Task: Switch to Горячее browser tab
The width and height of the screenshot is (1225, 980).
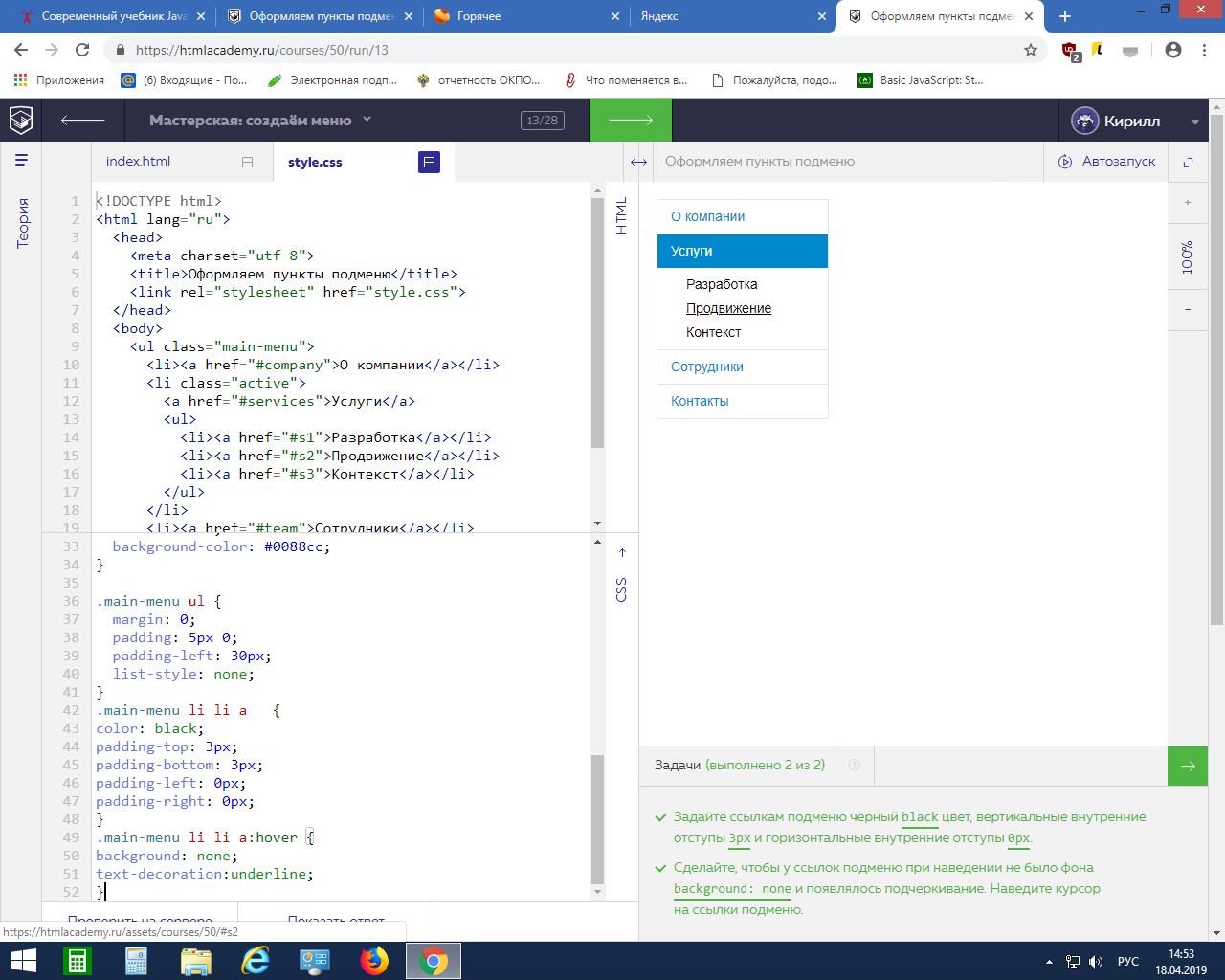Action: pos(526,16)
